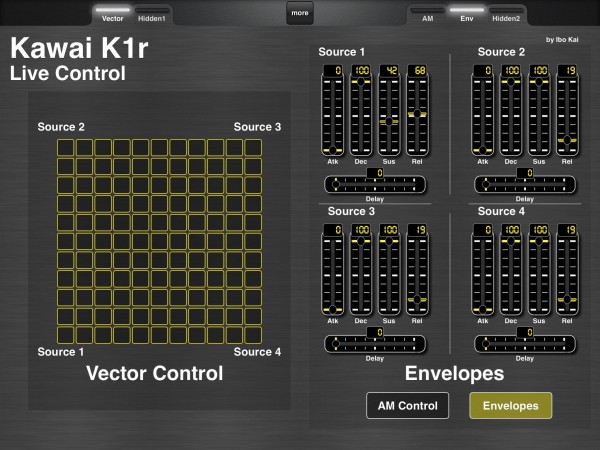This screenshot has width=600, height=450.
Task: Select vector grid cell nearest Source 1 corner
Action: (65, 335)
